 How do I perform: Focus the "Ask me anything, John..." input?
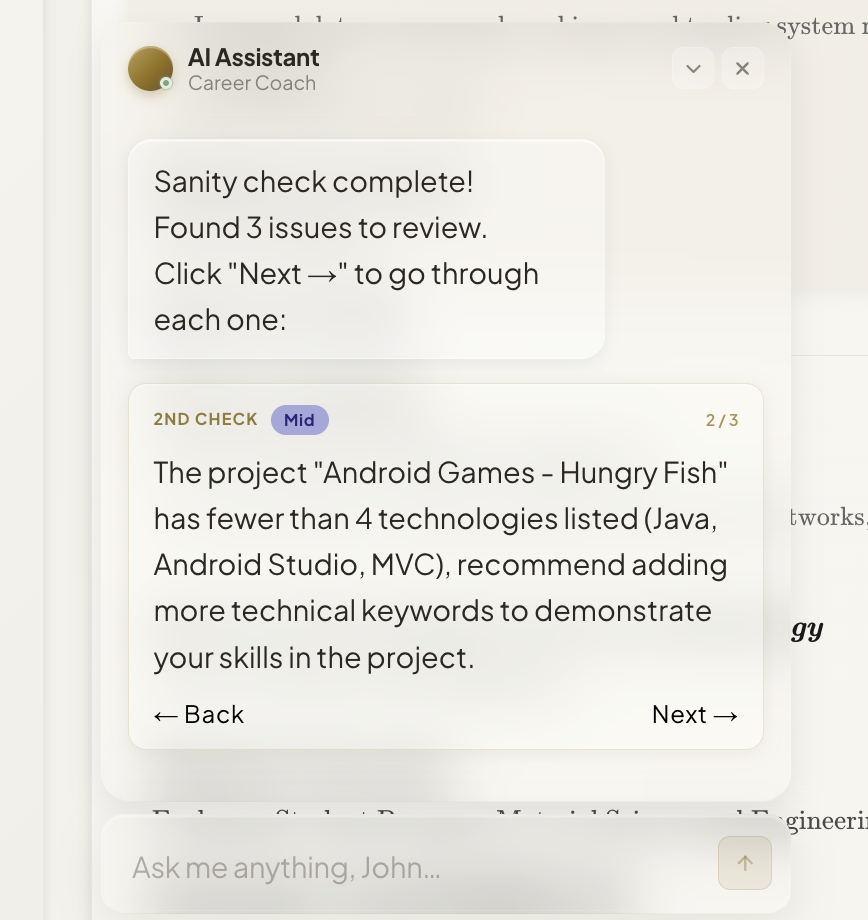(x=411, y=867)
